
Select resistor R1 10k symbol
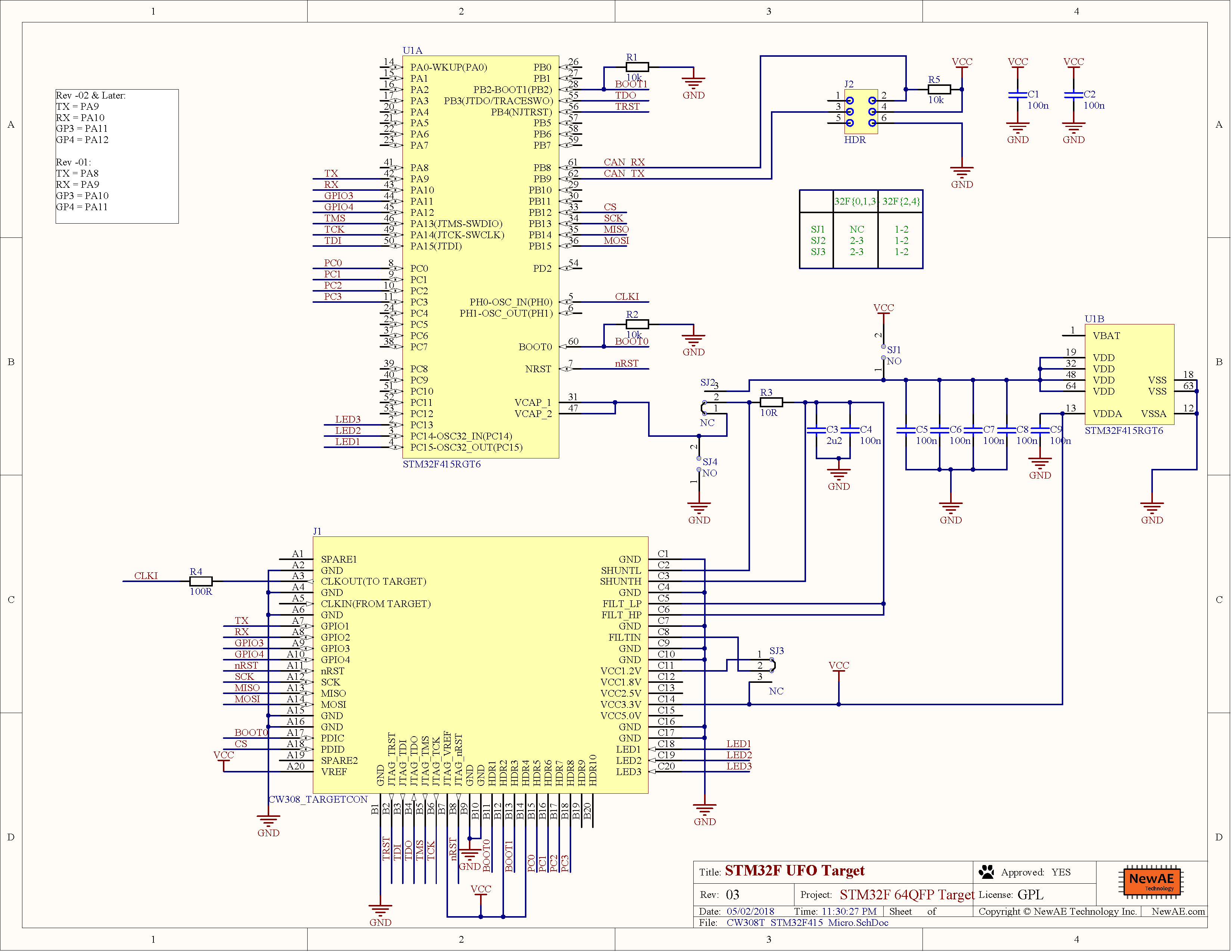click(x=638, y=67)
